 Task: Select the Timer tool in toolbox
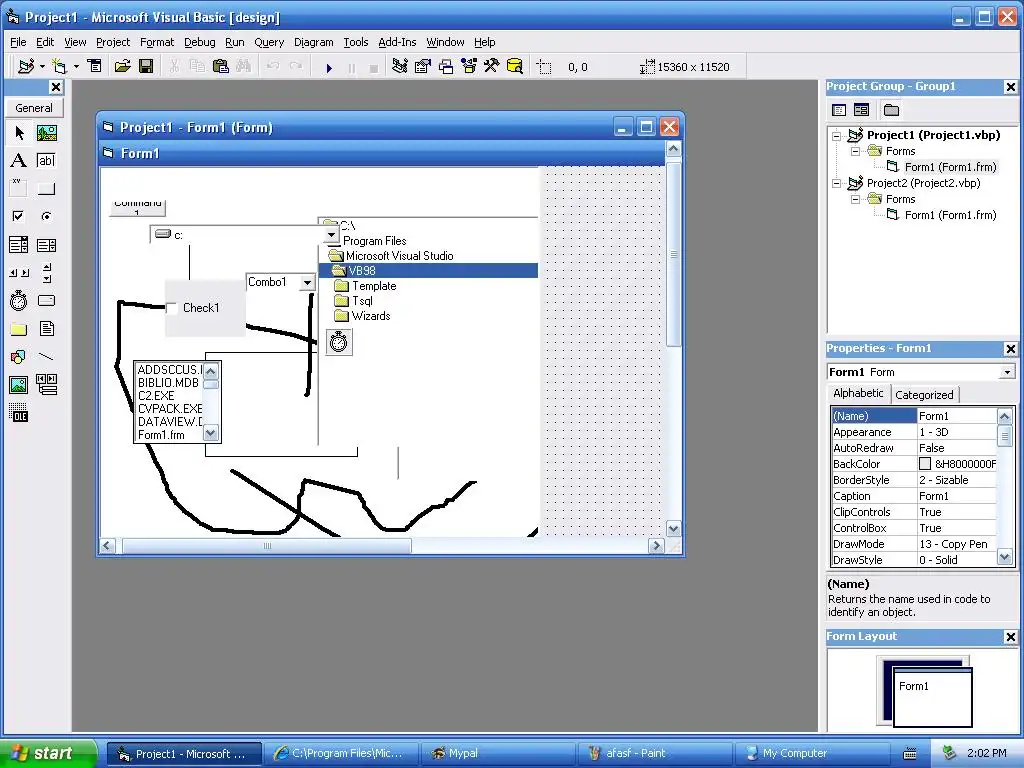click(19, 301)
